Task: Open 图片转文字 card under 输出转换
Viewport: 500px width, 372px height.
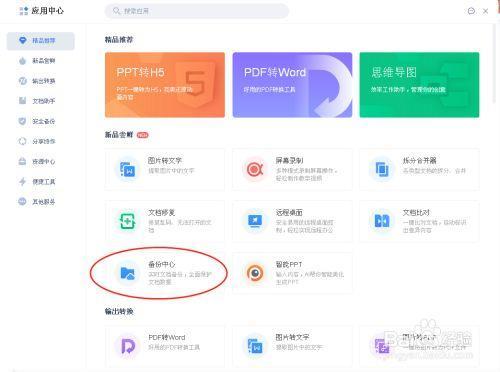Action: click(292, 346)
